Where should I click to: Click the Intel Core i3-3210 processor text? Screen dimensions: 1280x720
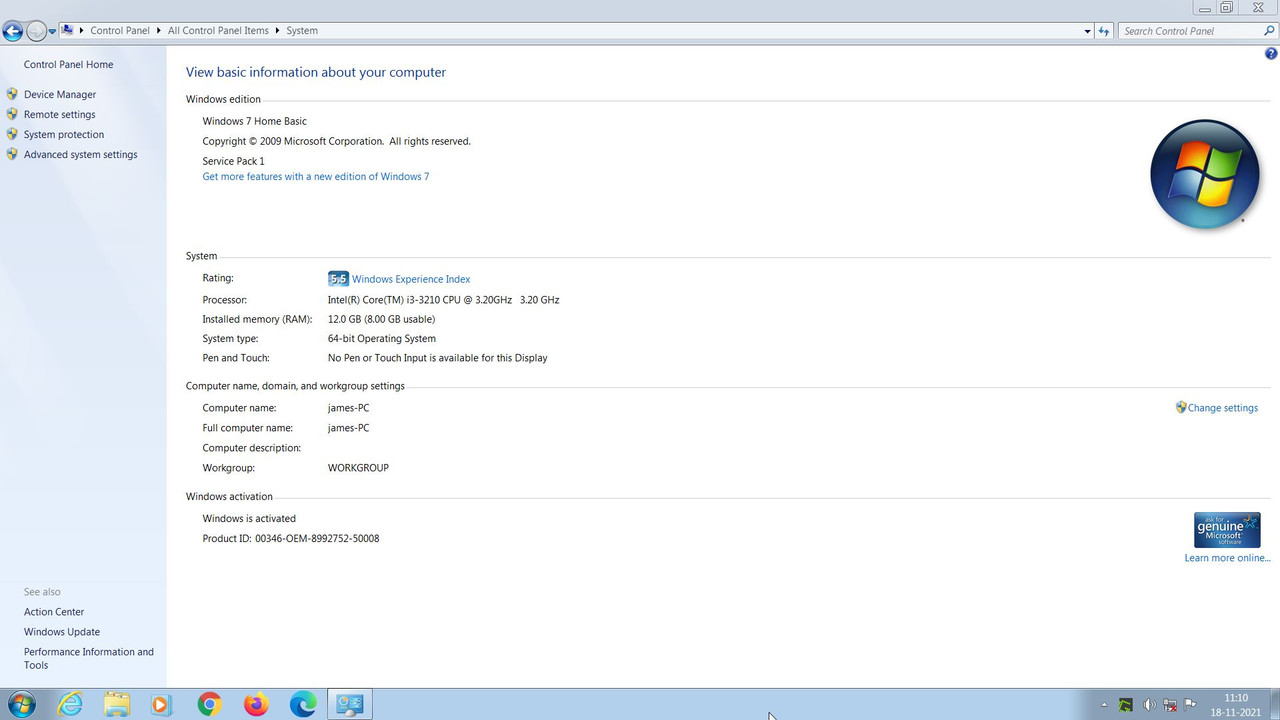pyautogui.click(x=443, y=300)
